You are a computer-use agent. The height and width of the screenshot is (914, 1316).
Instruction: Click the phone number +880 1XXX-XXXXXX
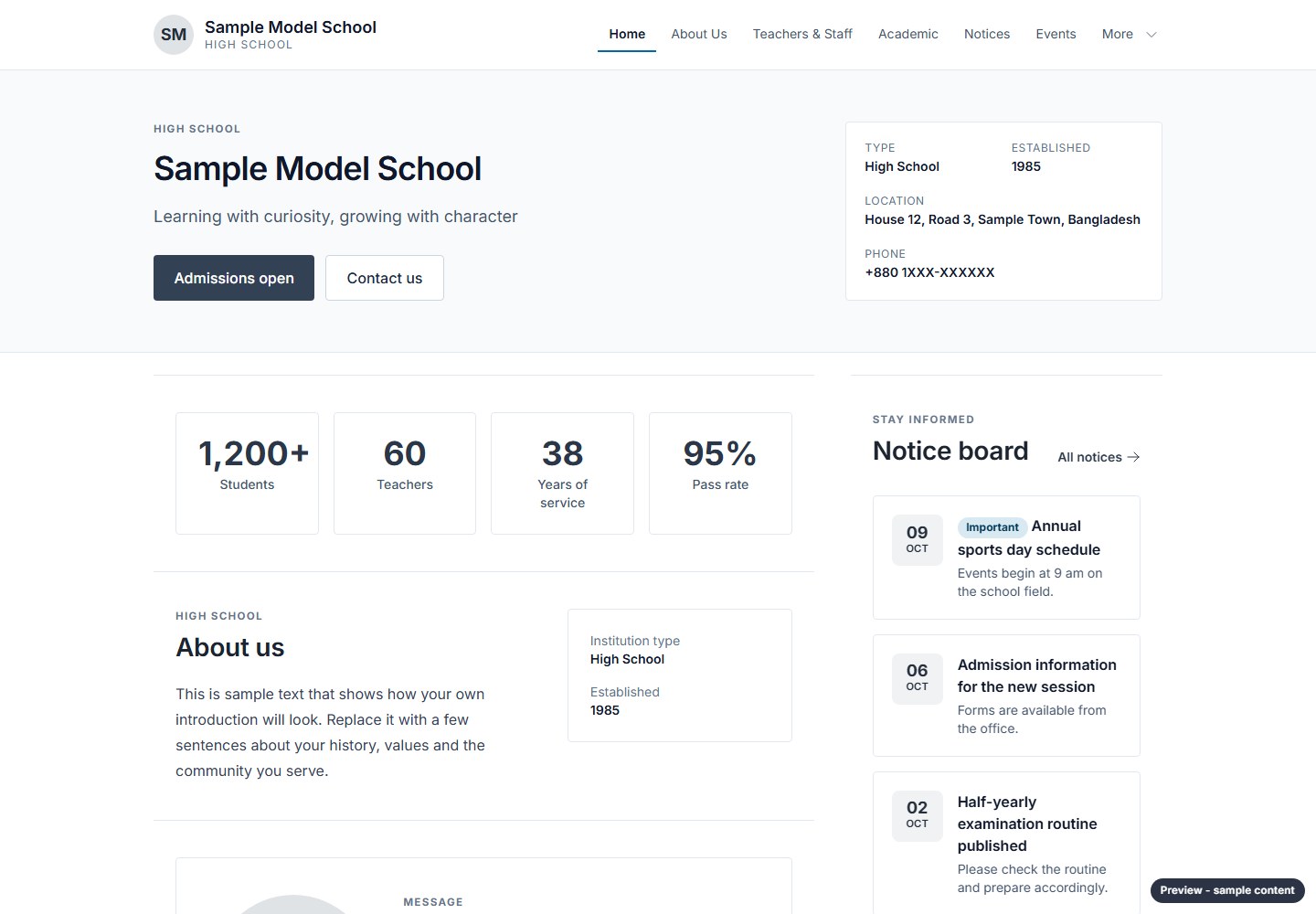coord(929,272)
